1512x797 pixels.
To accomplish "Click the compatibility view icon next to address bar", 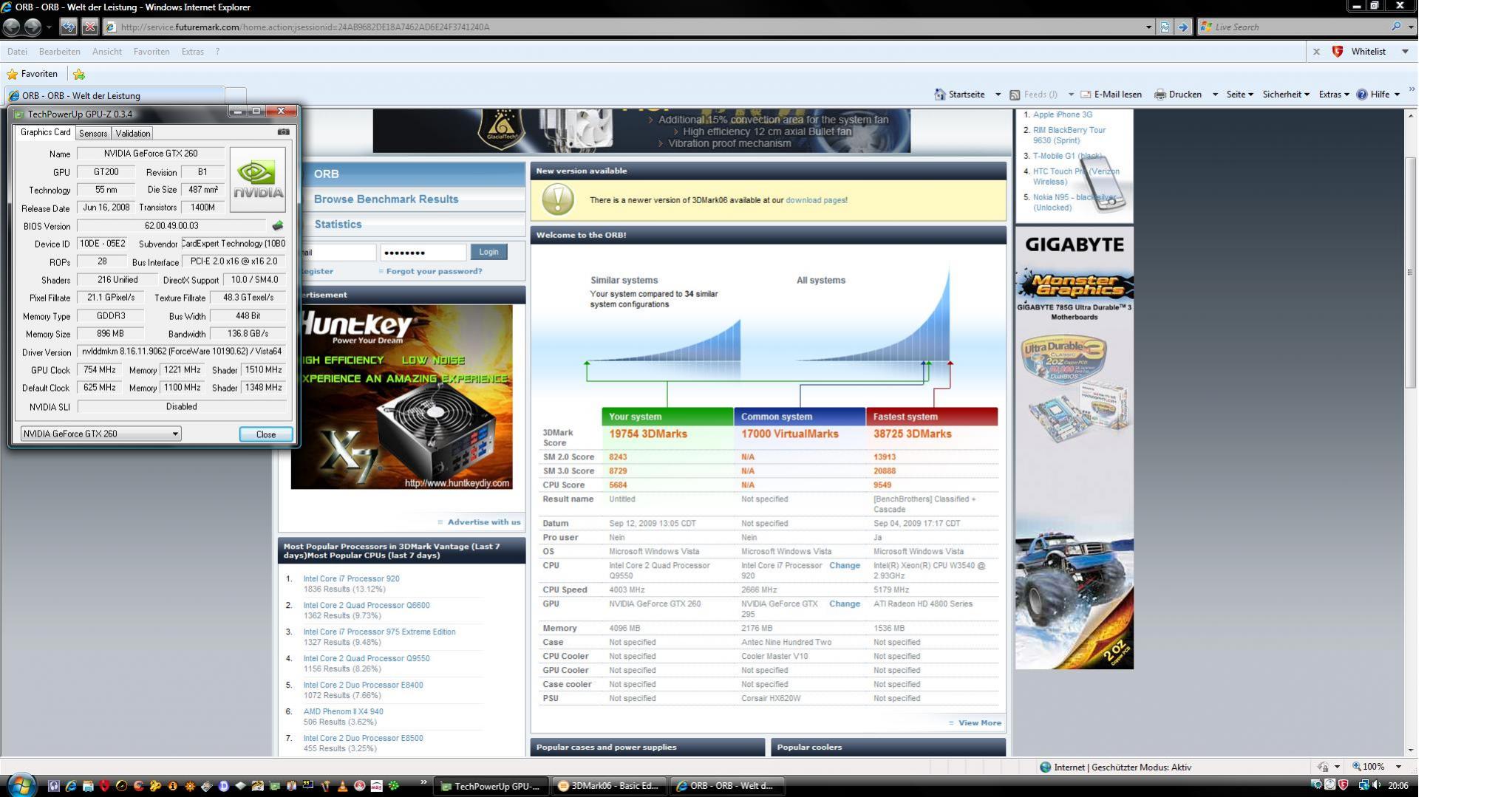I will 1165,27.
